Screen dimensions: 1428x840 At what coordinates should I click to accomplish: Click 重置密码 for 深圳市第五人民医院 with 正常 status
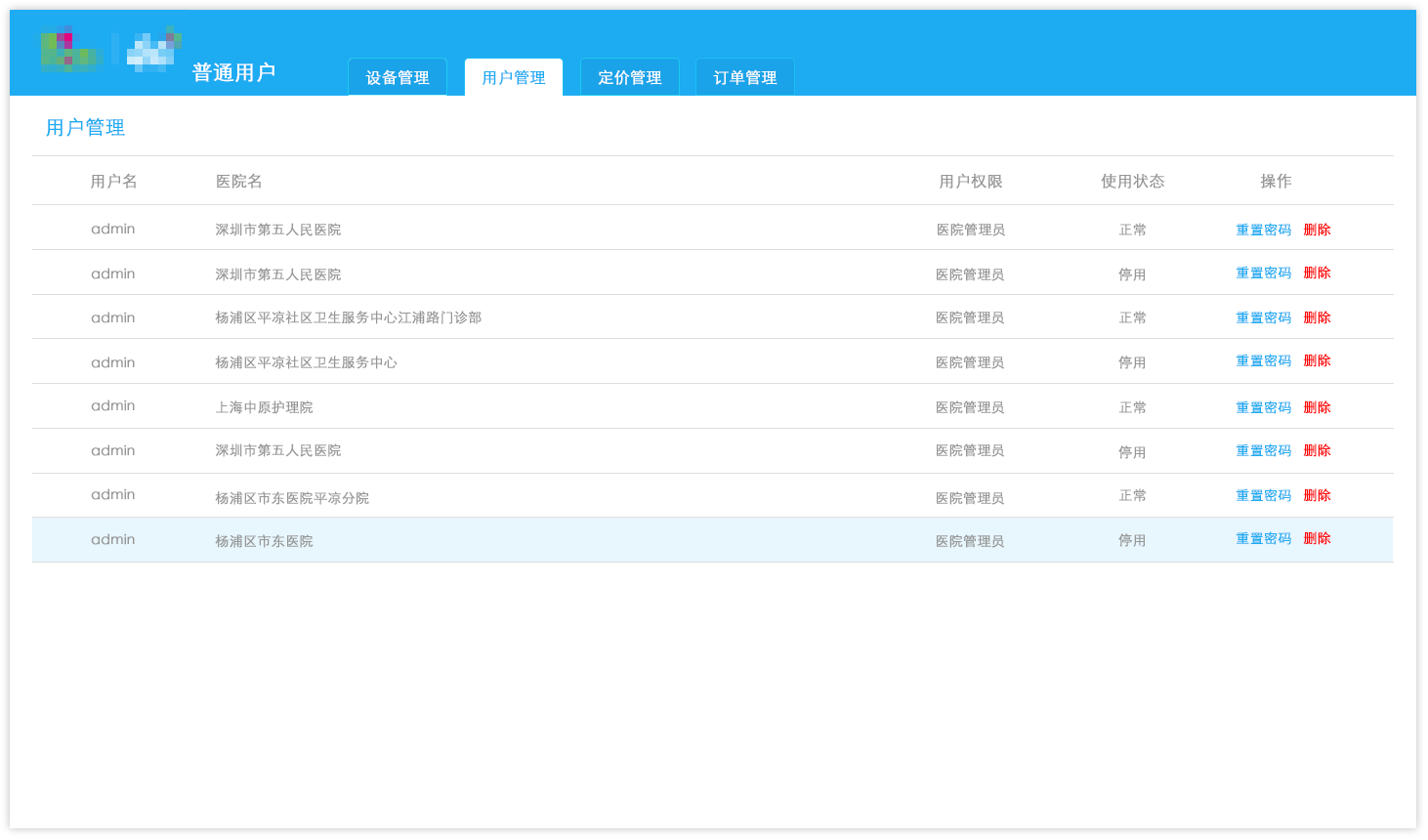click(x=1264, y=230)
